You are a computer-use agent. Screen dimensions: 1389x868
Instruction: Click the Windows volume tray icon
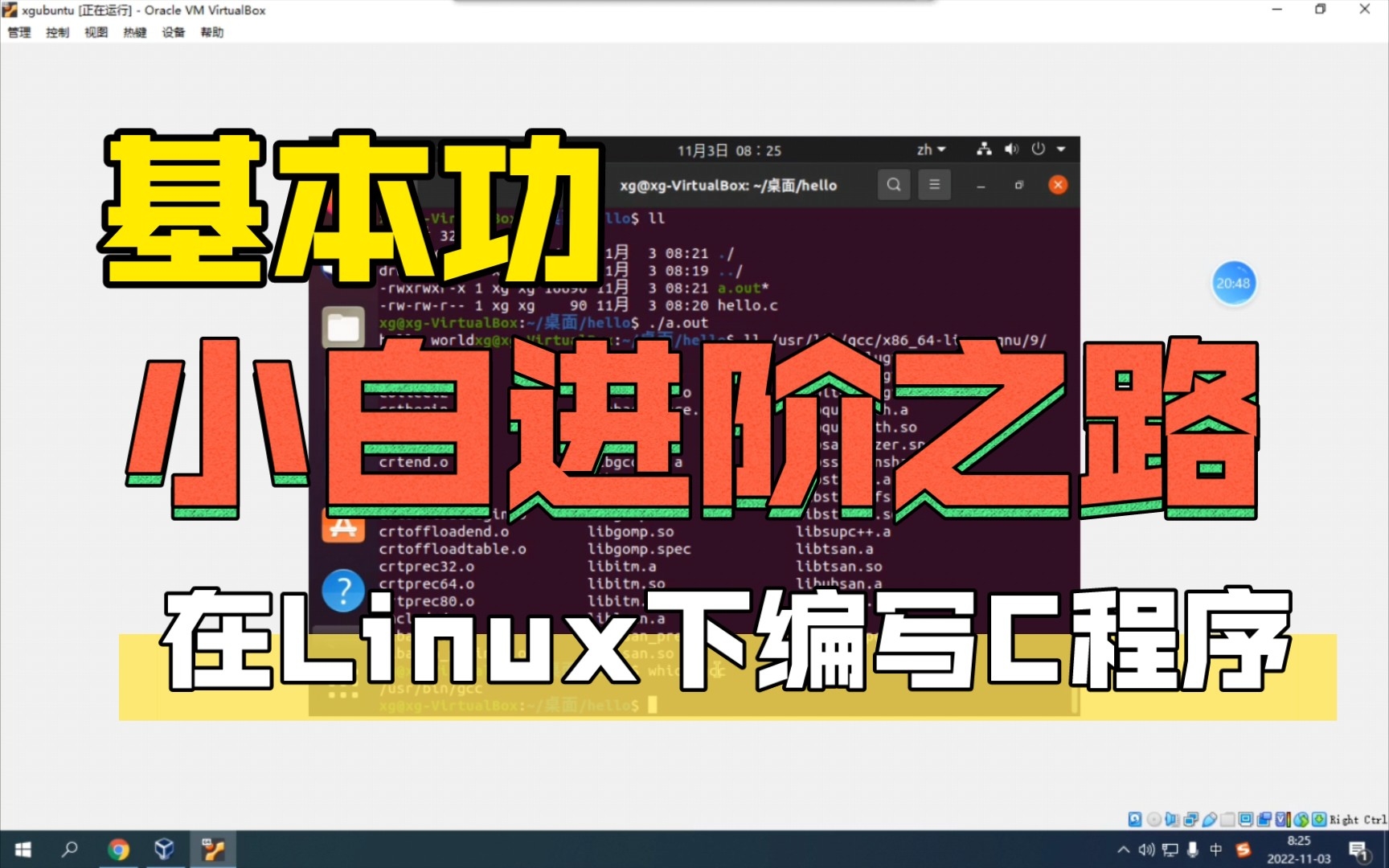1146,850
